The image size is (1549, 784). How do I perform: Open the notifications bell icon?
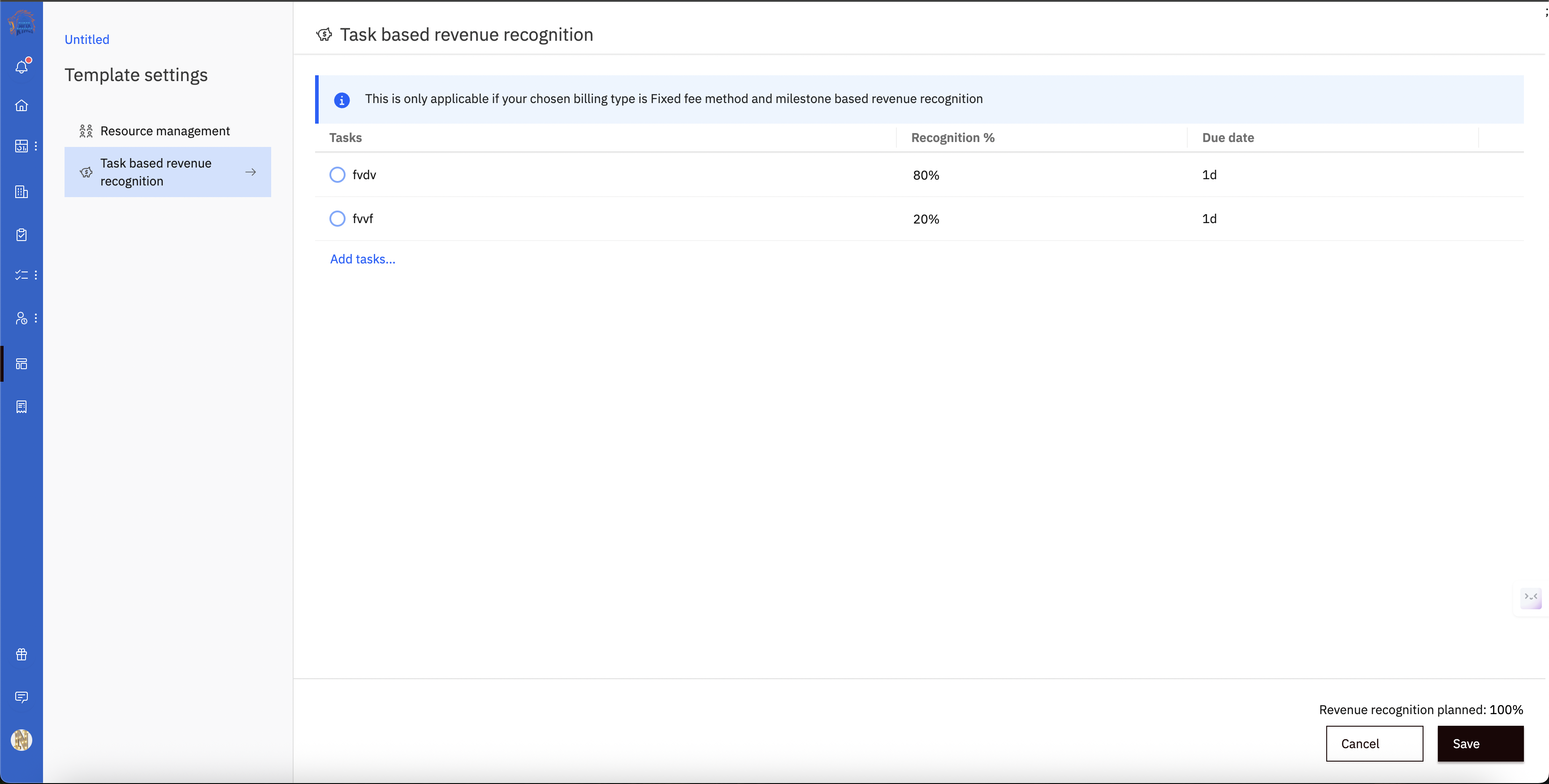(22, 67)
